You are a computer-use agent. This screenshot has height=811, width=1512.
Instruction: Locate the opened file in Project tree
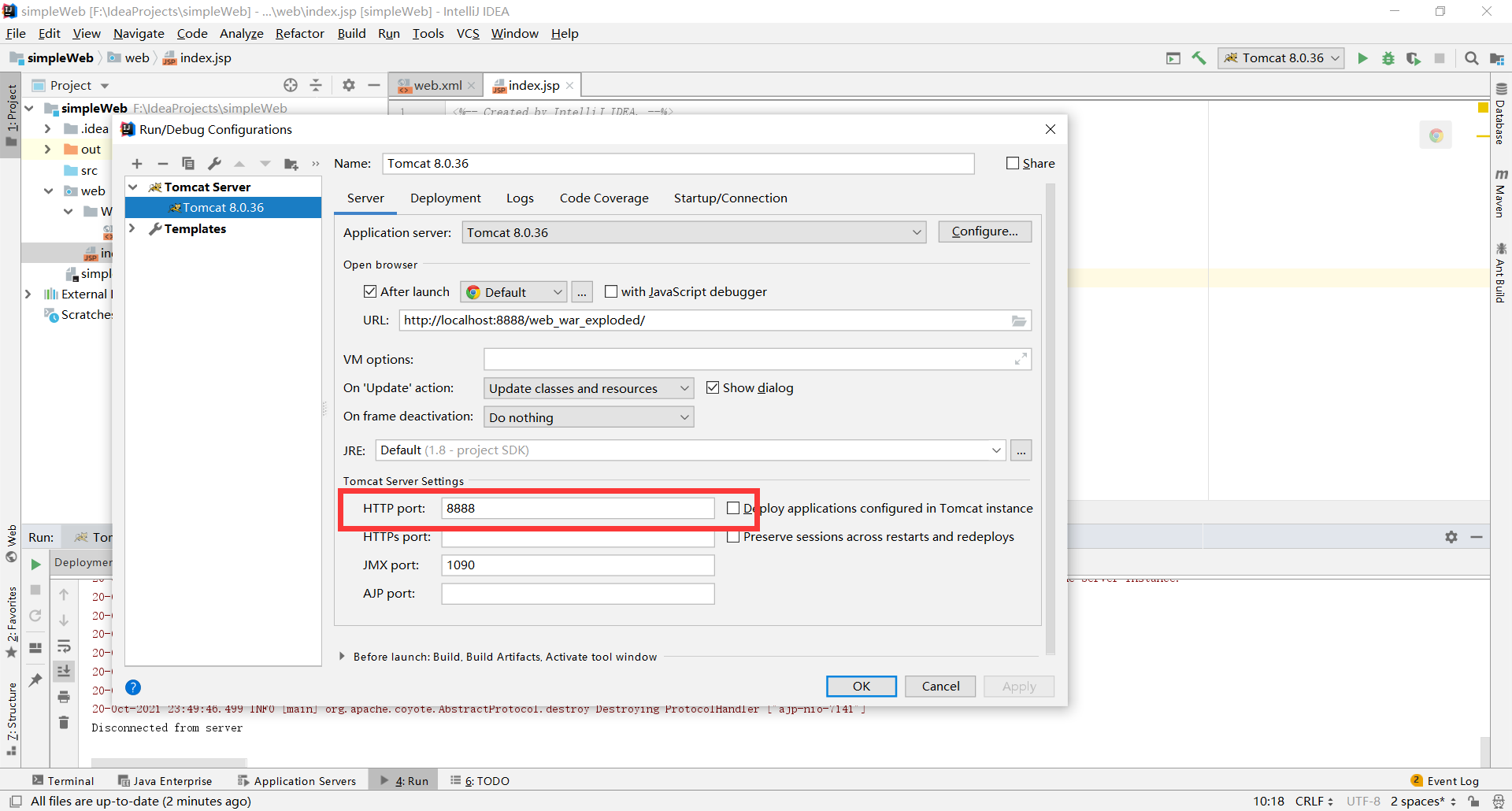(291, 85)
